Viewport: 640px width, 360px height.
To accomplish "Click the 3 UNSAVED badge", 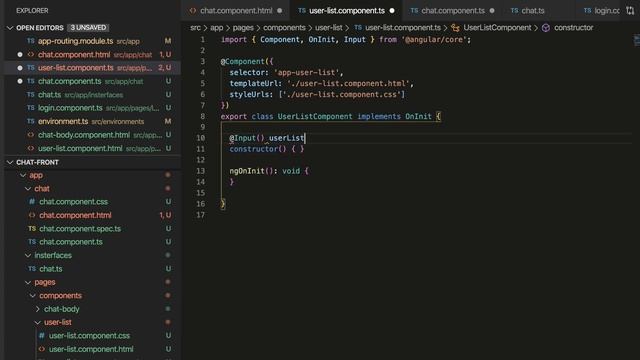I will [x=88, y=28].
